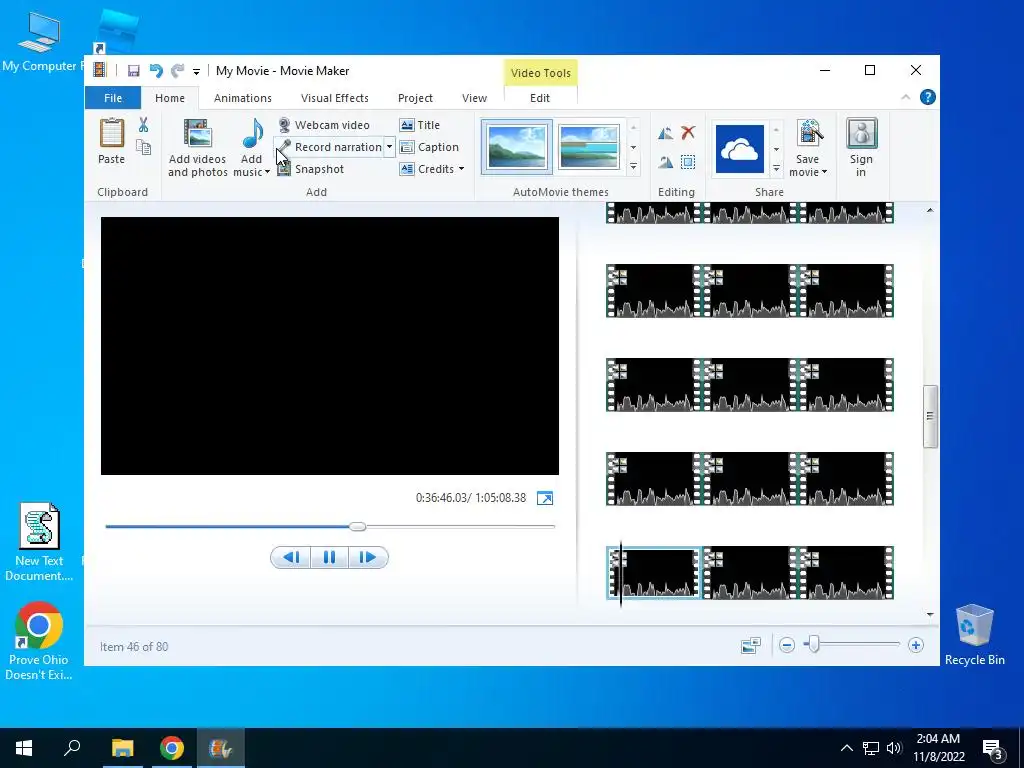The image size is (1024, 768).
Task: Zoom in timeline with plus button
Action: (x=916, y=645)
